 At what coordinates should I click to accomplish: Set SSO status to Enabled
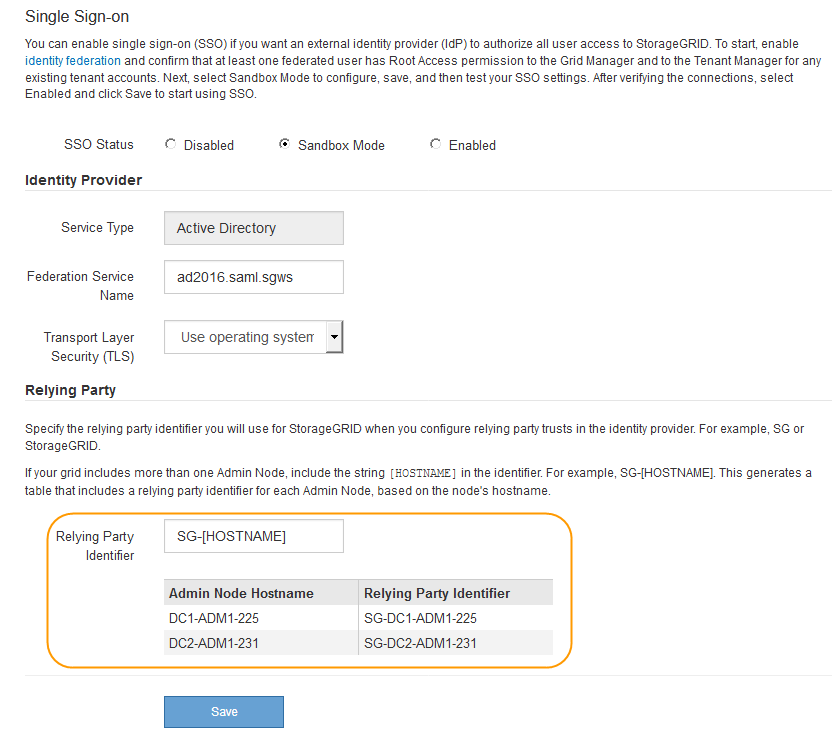pyautogui.click(x=435, y=145)
